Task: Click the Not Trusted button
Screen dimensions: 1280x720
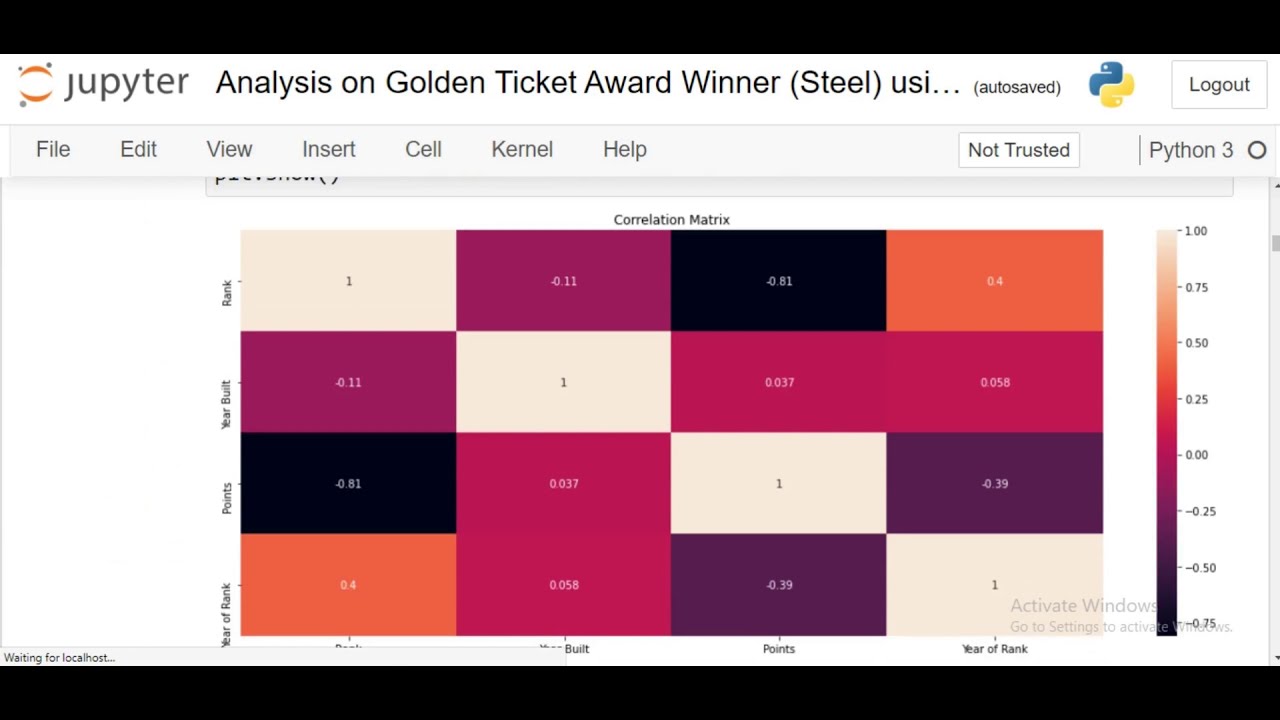Action: click(x=1019, y=150)
